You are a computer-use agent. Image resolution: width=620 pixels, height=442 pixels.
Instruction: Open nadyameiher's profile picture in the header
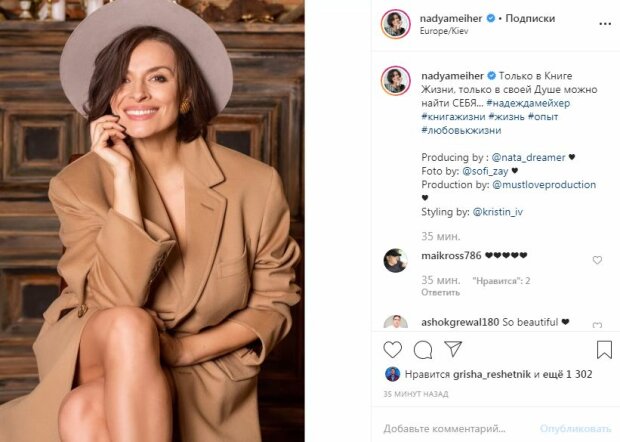coord(395,24)
